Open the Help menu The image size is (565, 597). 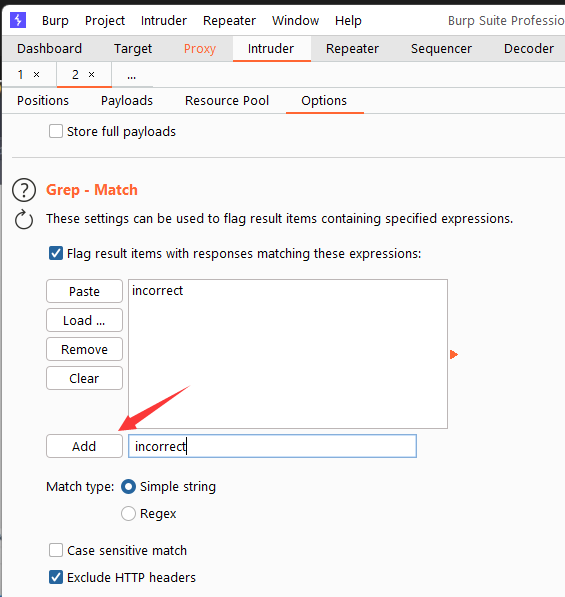(348, 21)
